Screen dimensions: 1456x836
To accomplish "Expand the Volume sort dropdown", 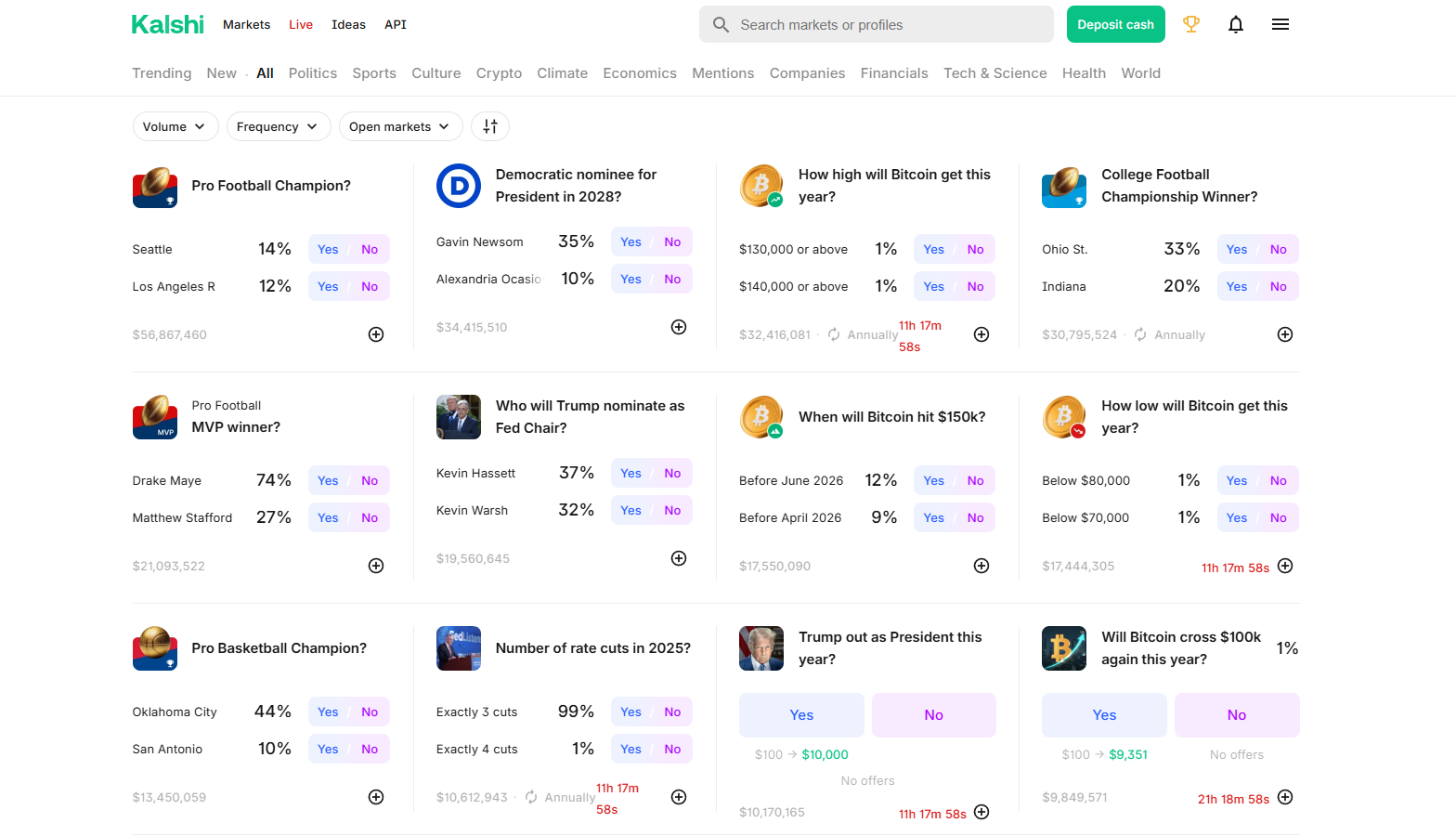I will [x=175, y=126].
